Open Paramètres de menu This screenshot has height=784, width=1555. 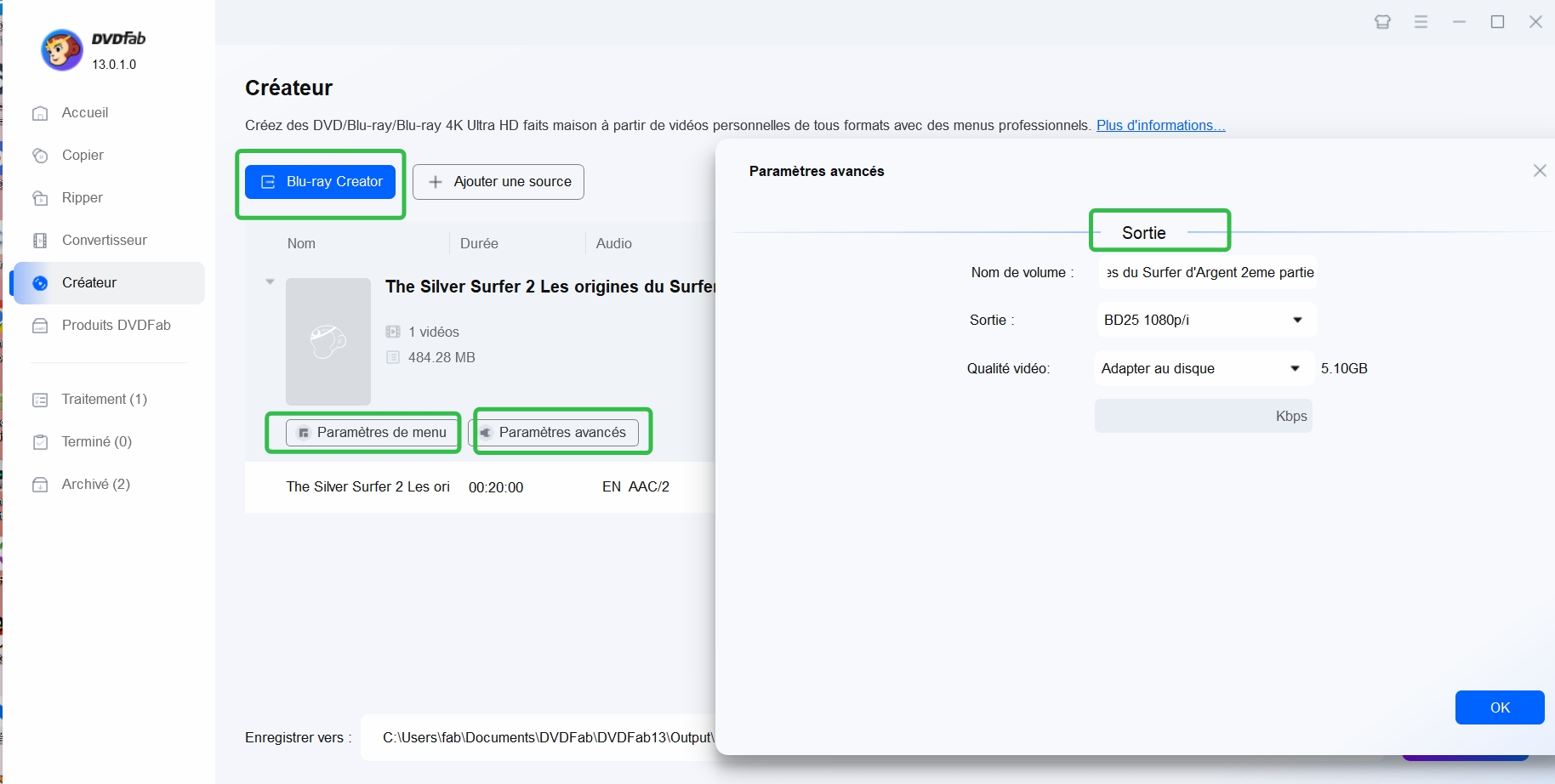[x=371, y=432]
